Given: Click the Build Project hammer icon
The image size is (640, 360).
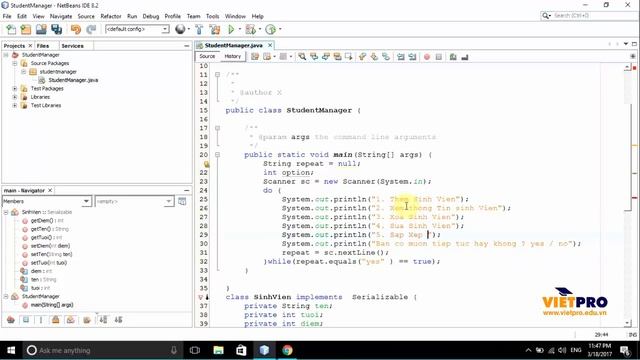Looking at the screenshot, I should pos(199,29).
